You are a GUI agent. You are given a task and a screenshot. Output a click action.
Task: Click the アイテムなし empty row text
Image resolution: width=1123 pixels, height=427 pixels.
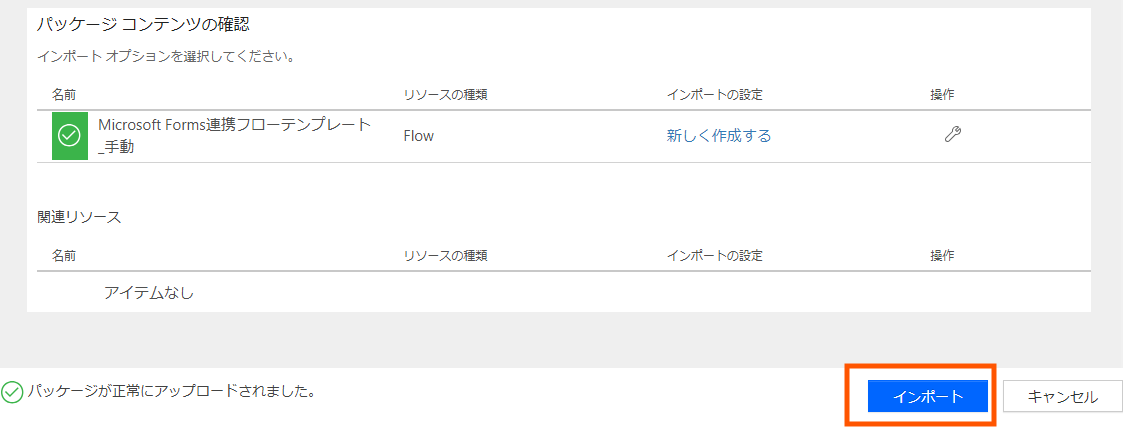(149, 292)
